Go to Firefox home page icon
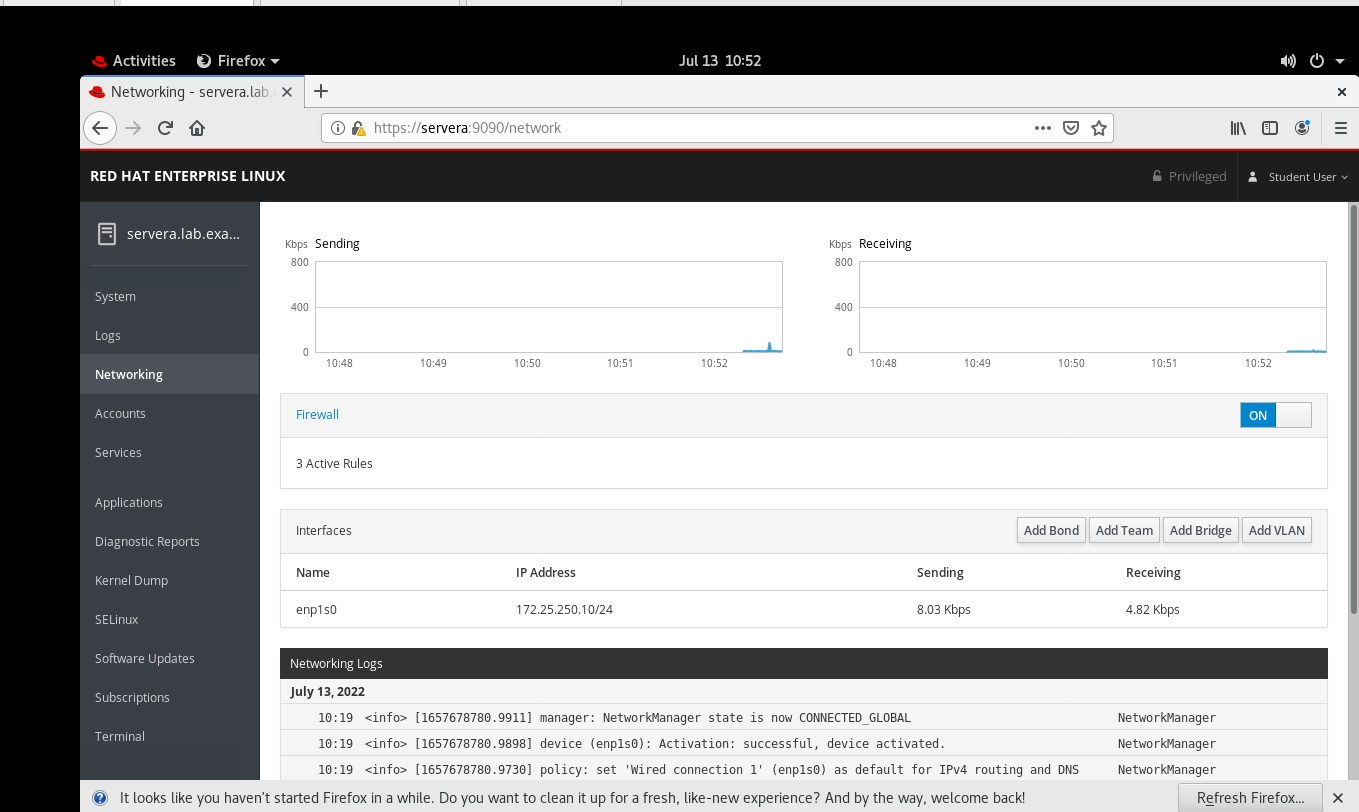 [x=197, y=128]
